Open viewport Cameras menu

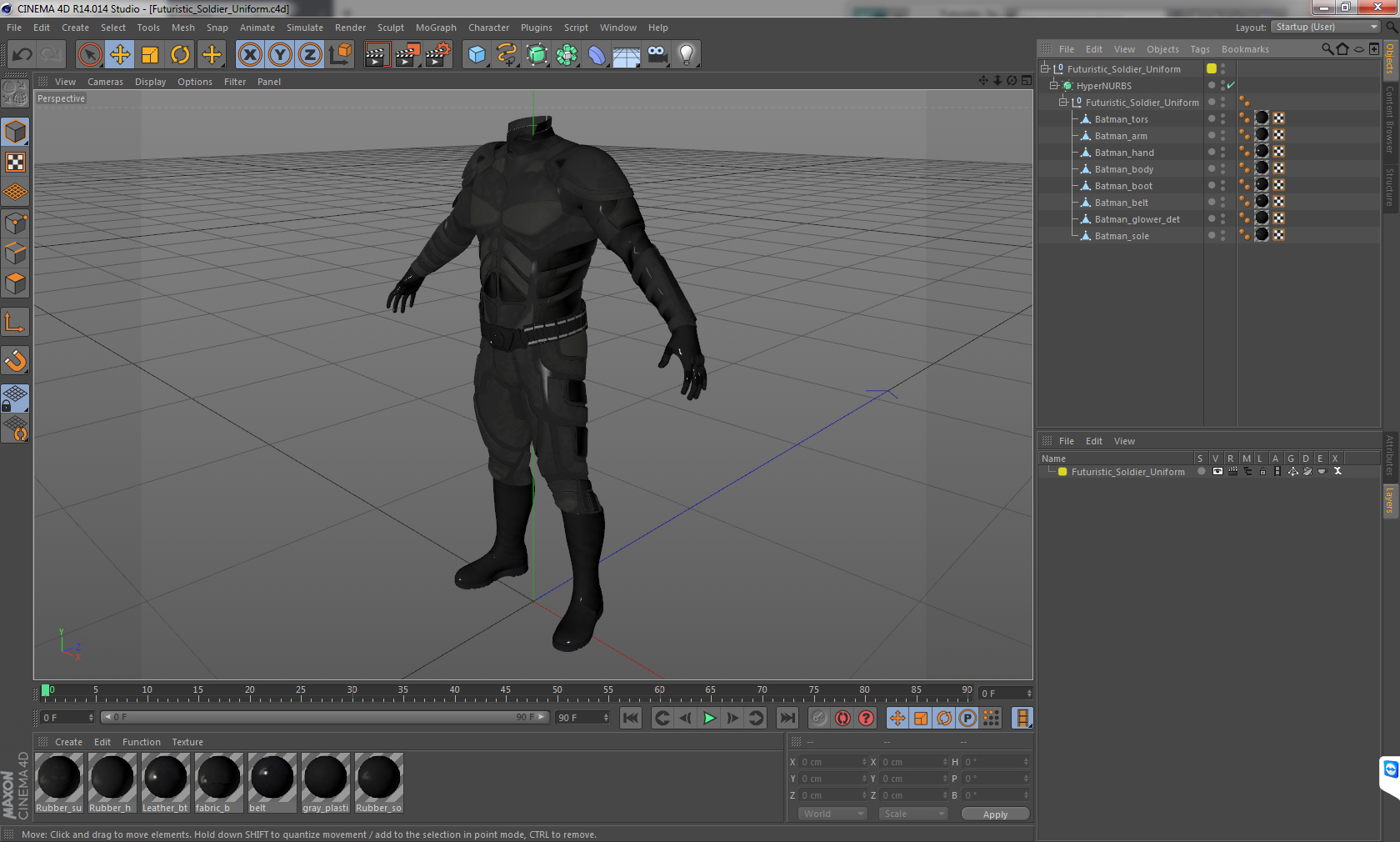105,82
